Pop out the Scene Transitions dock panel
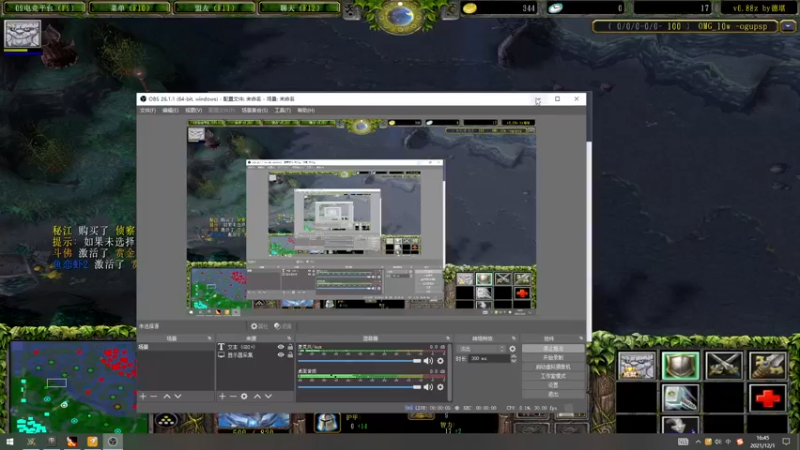 click(x=514, y=338)
